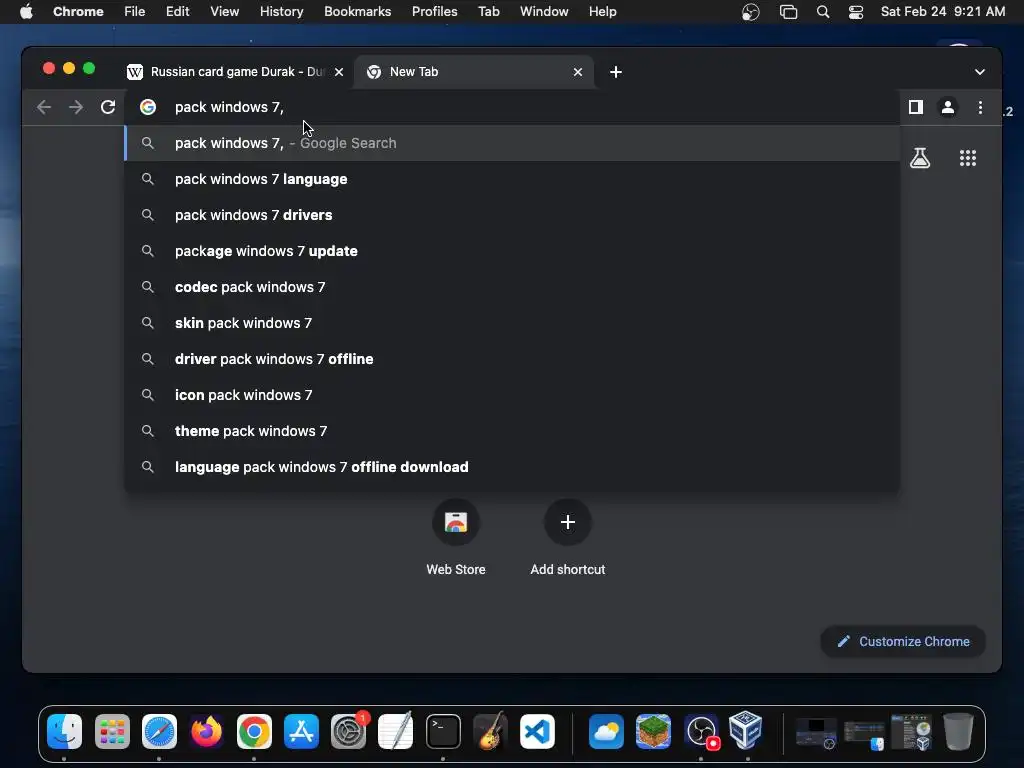Screen dimensions: 1024x768
Task: Select suggestion 'theme pack windows 7'
Action: (512, 431)
